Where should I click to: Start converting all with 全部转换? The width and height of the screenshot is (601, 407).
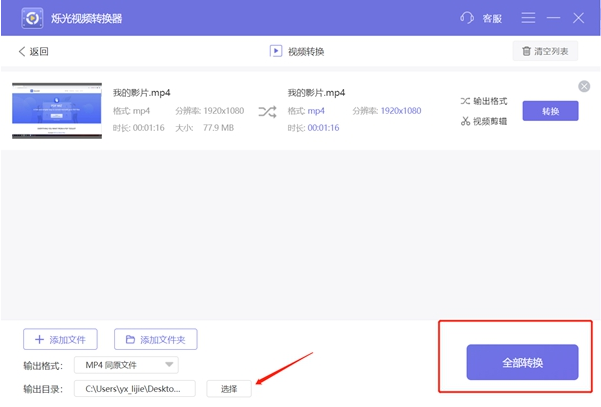point(522,362)
